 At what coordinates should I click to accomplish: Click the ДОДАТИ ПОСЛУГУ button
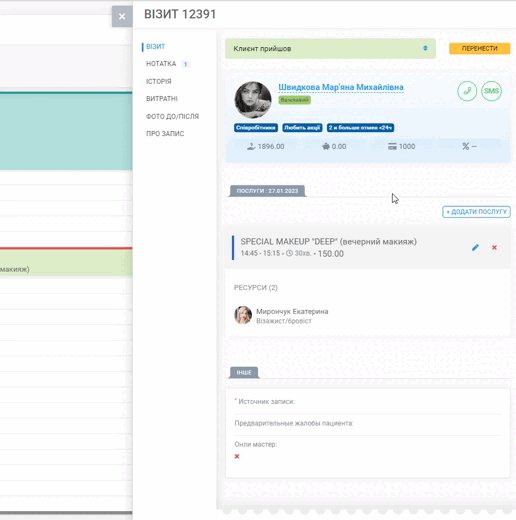click(x=476, y=212)
